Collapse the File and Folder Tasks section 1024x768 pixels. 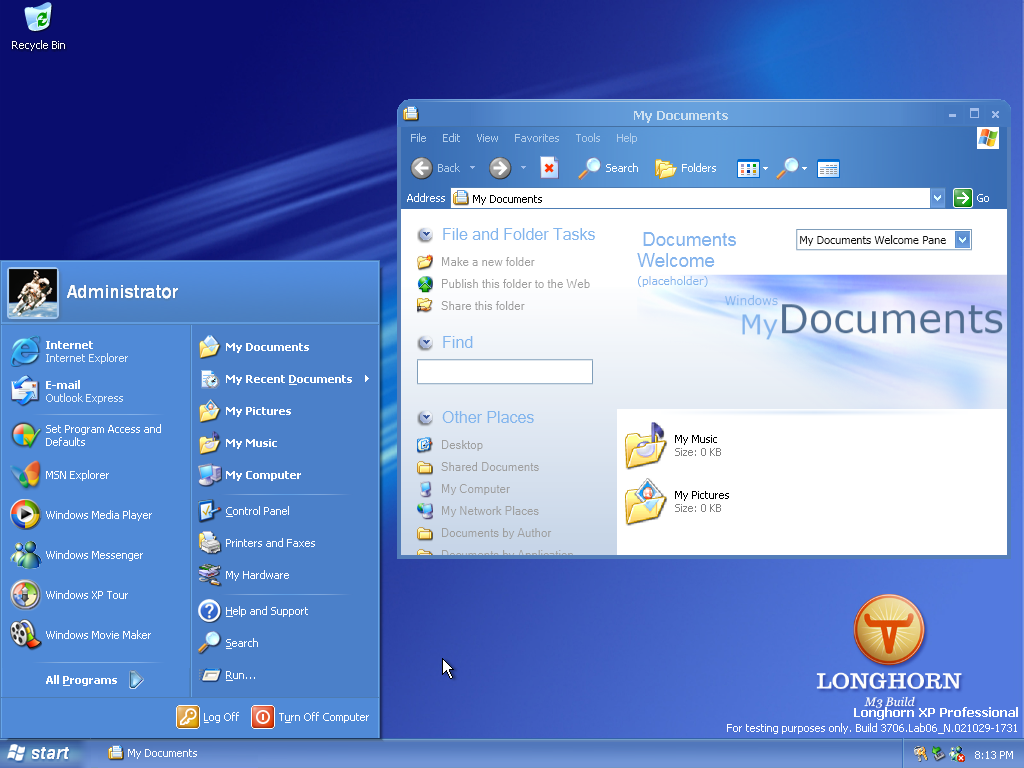(x=425, y=235)
